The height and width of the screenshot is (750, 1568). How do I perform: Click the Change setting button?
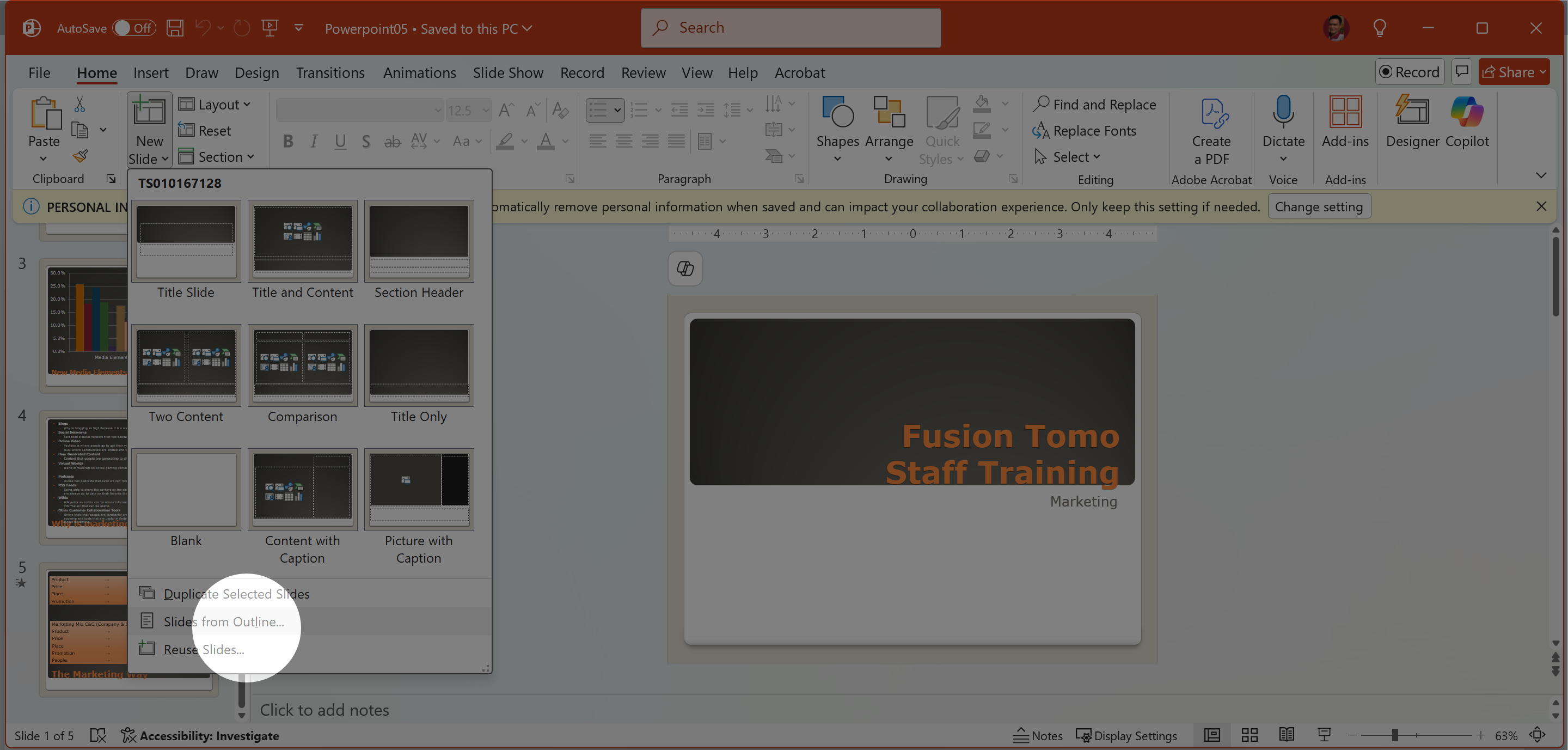click(x=1319, y=206)
